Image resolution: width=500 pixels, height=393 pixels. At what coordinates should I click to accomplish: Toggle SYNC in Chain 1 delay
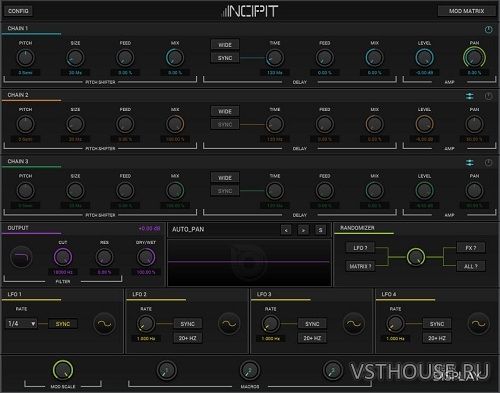tap(225, 58)
